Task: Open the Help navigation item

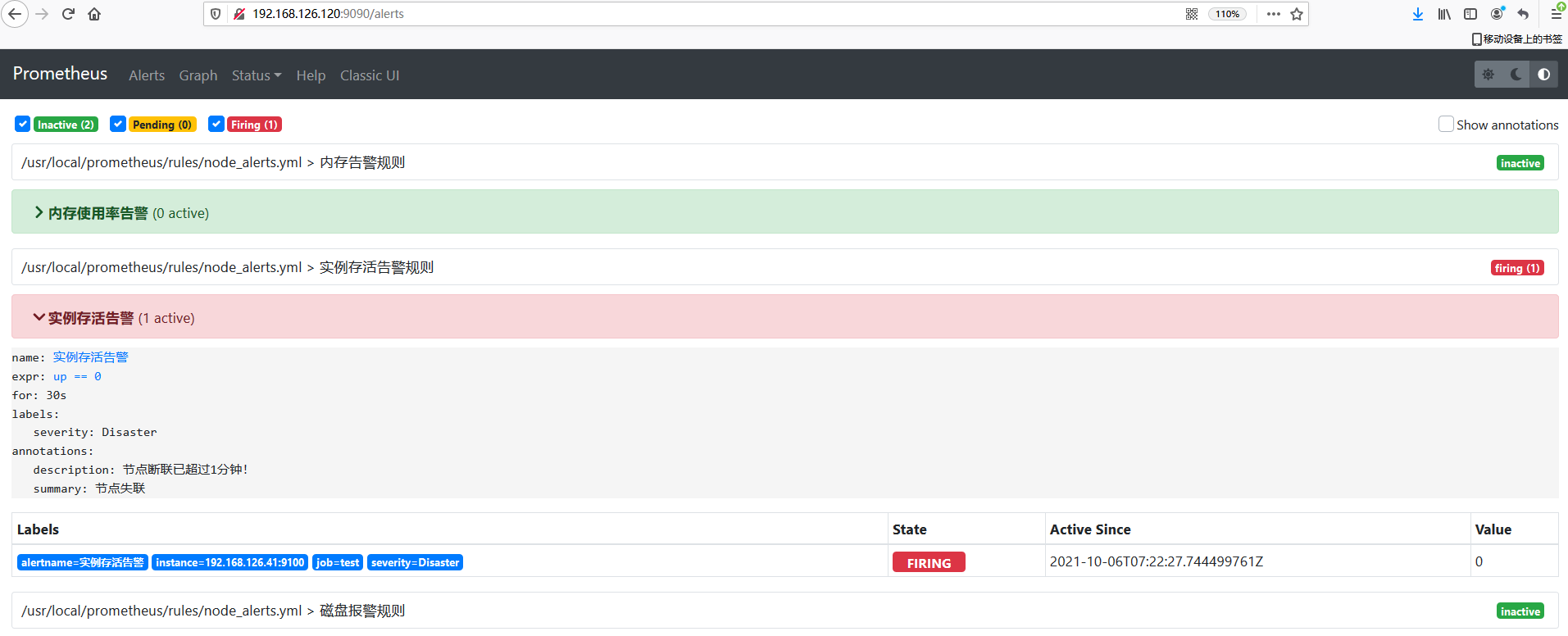Action: pos(311,75)
